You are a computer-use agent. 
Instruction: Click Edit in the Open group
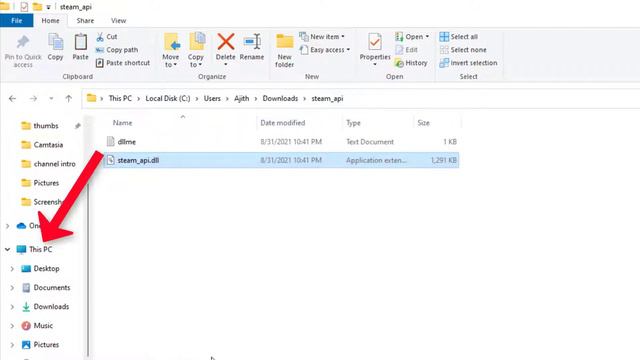coord(406,50)
